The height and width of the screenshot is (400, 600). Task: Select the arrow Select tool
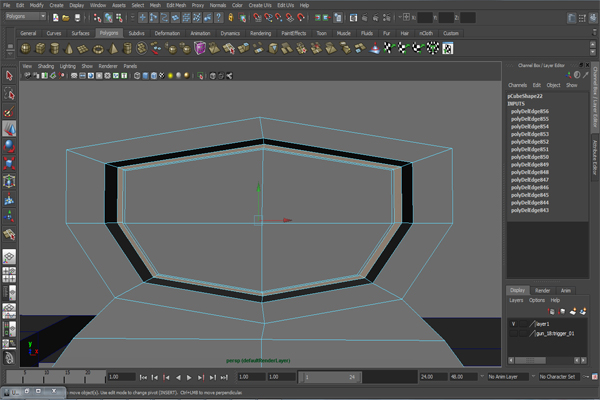click(9, 76)
